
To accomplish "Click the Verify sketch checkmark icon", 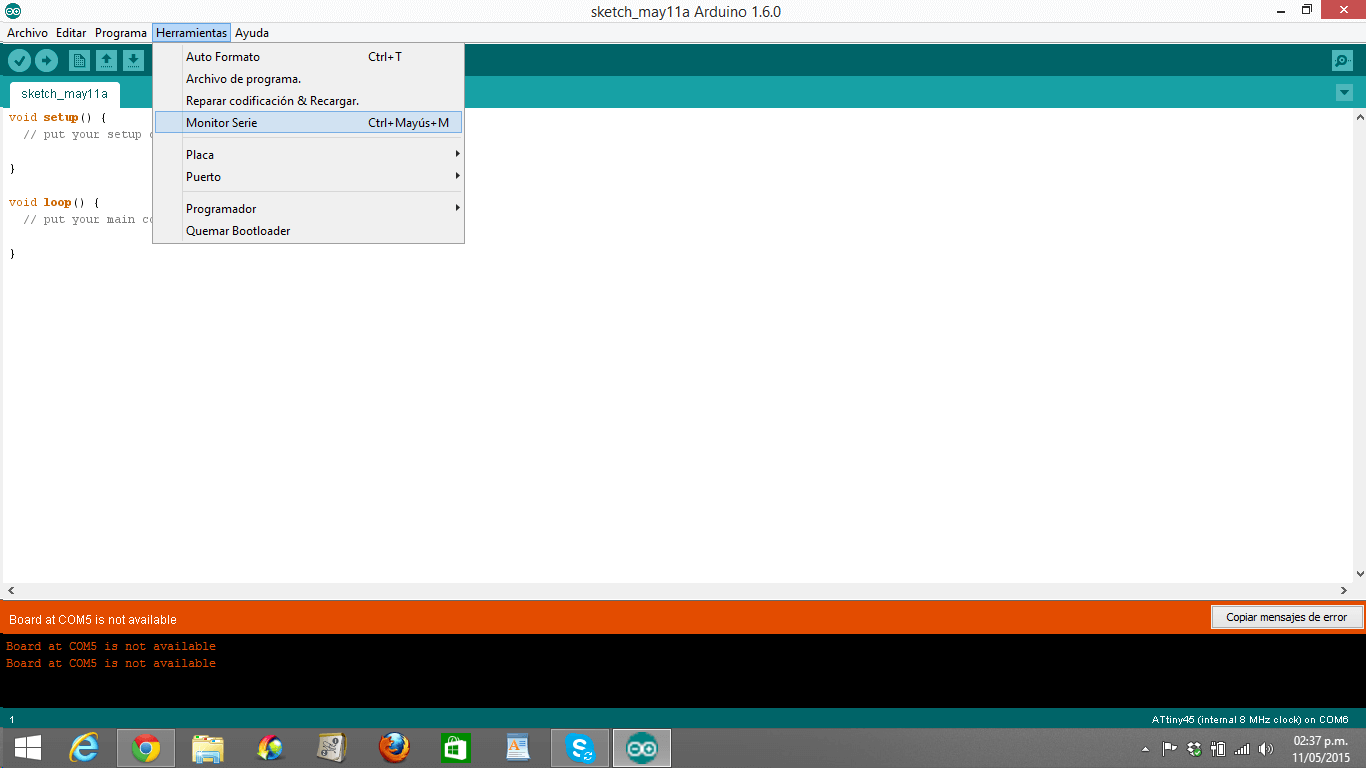I will (x=19, y=61).
